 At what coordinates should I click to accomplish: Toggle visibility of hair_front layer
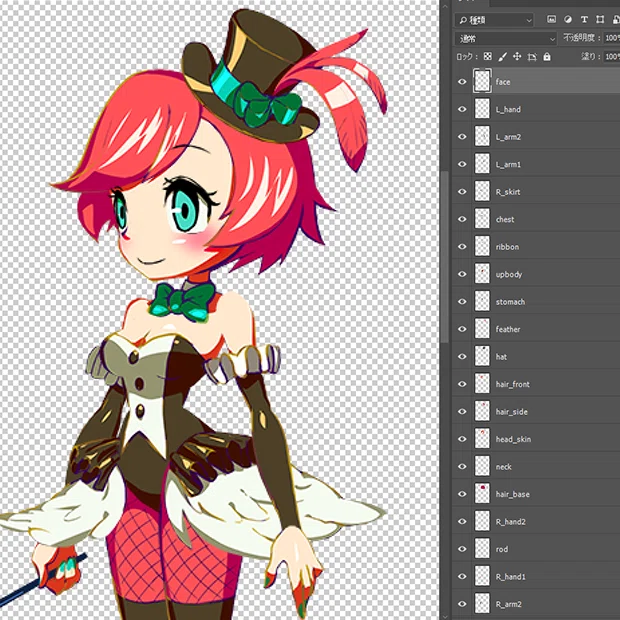point(462,384)
